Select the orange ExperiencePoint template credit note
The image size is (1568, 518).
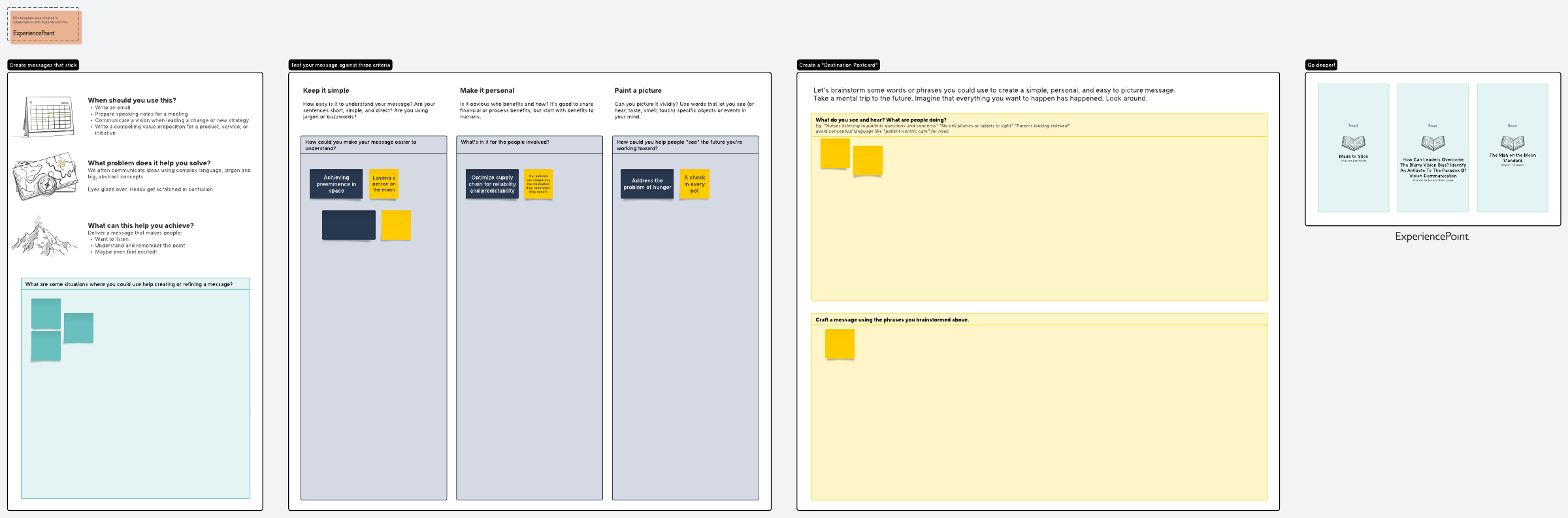click(45, 27)
